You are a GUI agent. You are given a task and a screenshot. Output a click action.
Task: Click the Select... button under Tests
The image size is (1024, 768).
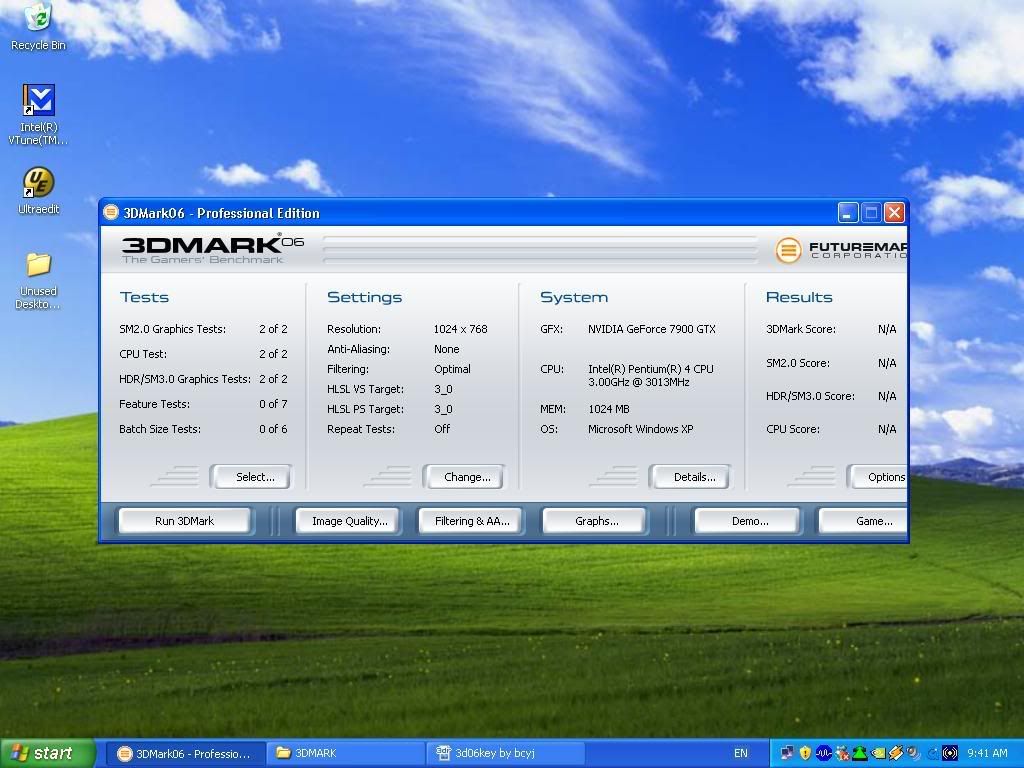tap(254, 477)
